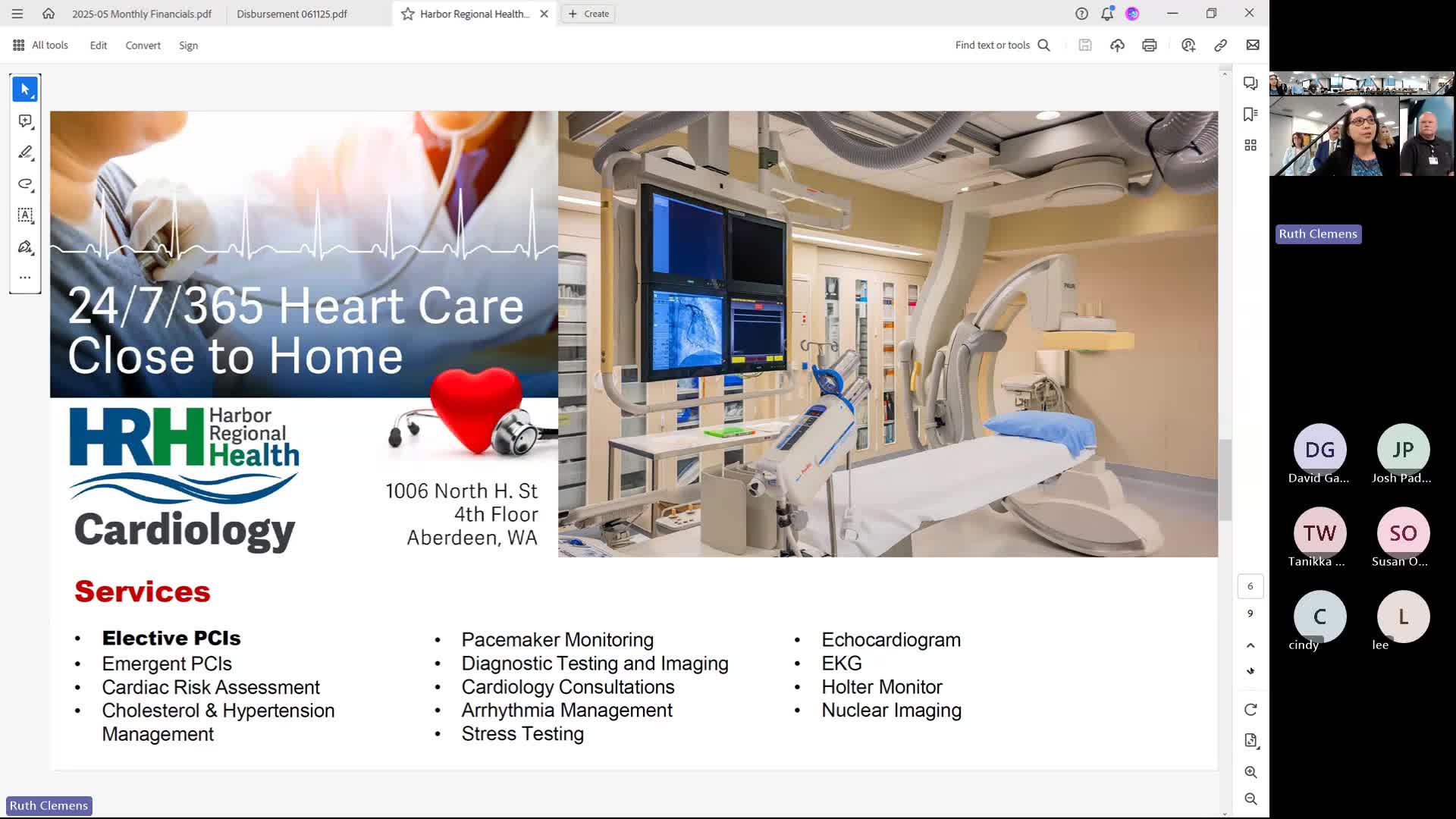The height and width of the screenshot is (819, 1456).
Task: Copy link to the file
Action: click(1220, 45)
